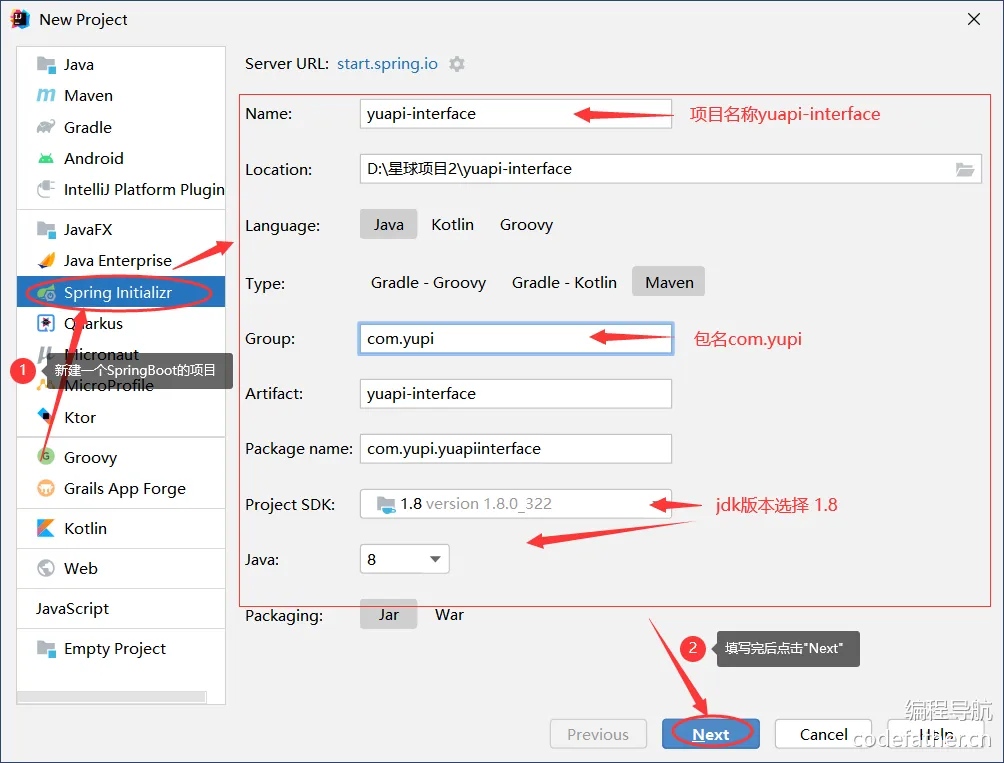Close the New Project dialog
Image resolution: width=1004 pixels, height=763 pixels.
pyautogui.click(x=974, y=19)
